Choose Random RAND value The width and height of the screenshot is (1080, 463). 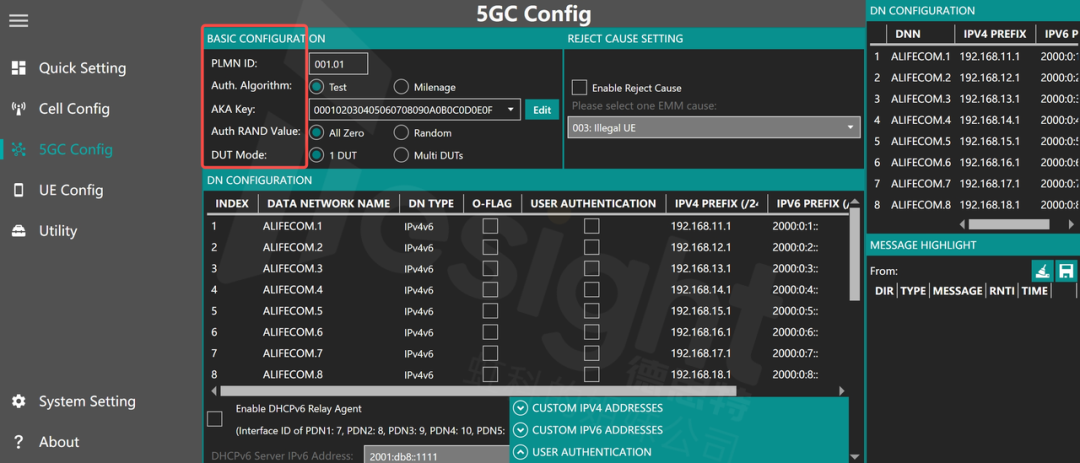point(401,132)
